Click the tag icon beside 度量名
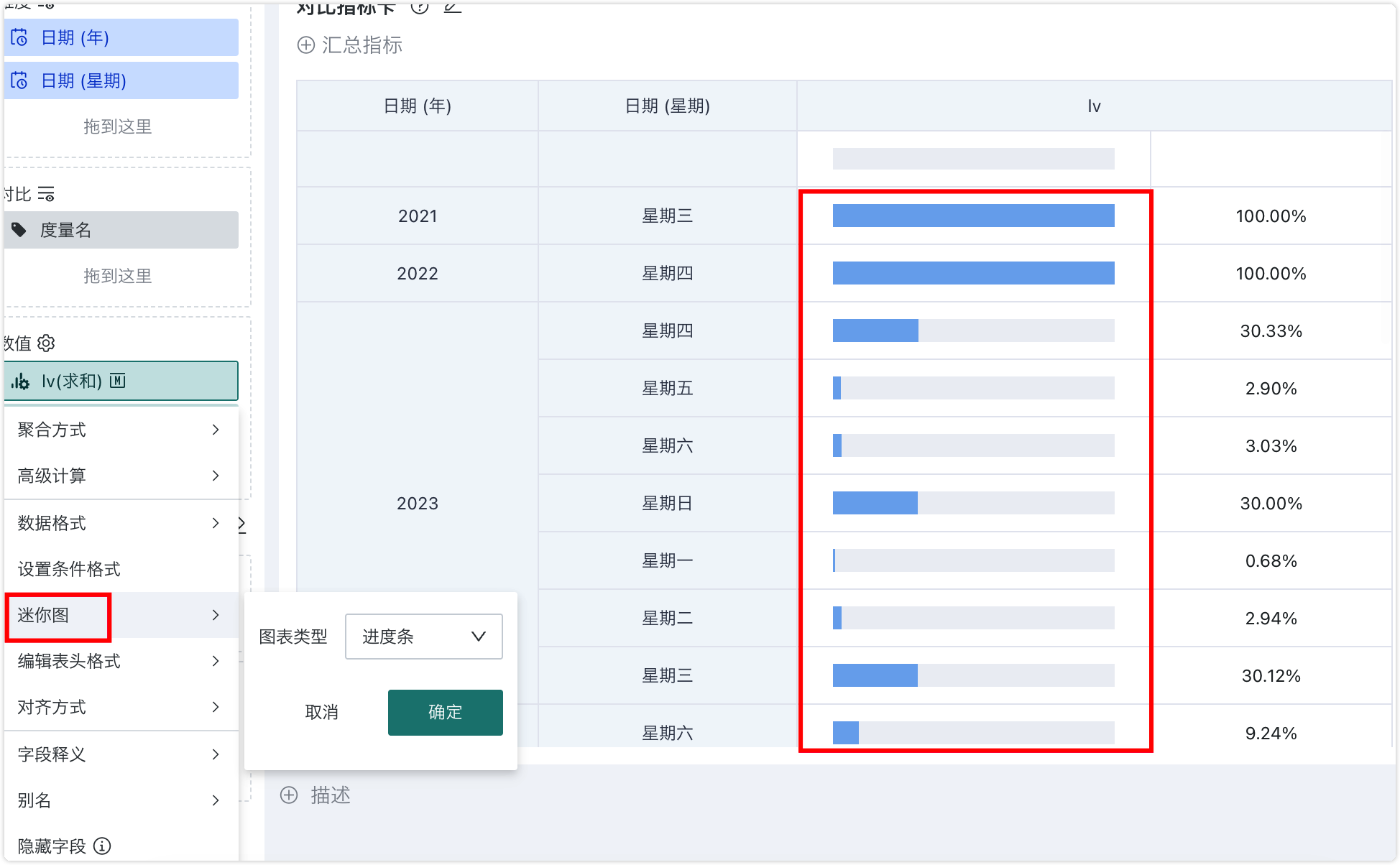 19,230
